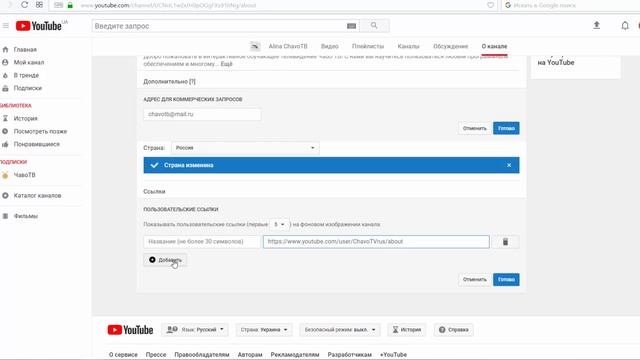640x360 pixels.
Task: Switch to the Обсуждение tab
Action: (451, 46)
